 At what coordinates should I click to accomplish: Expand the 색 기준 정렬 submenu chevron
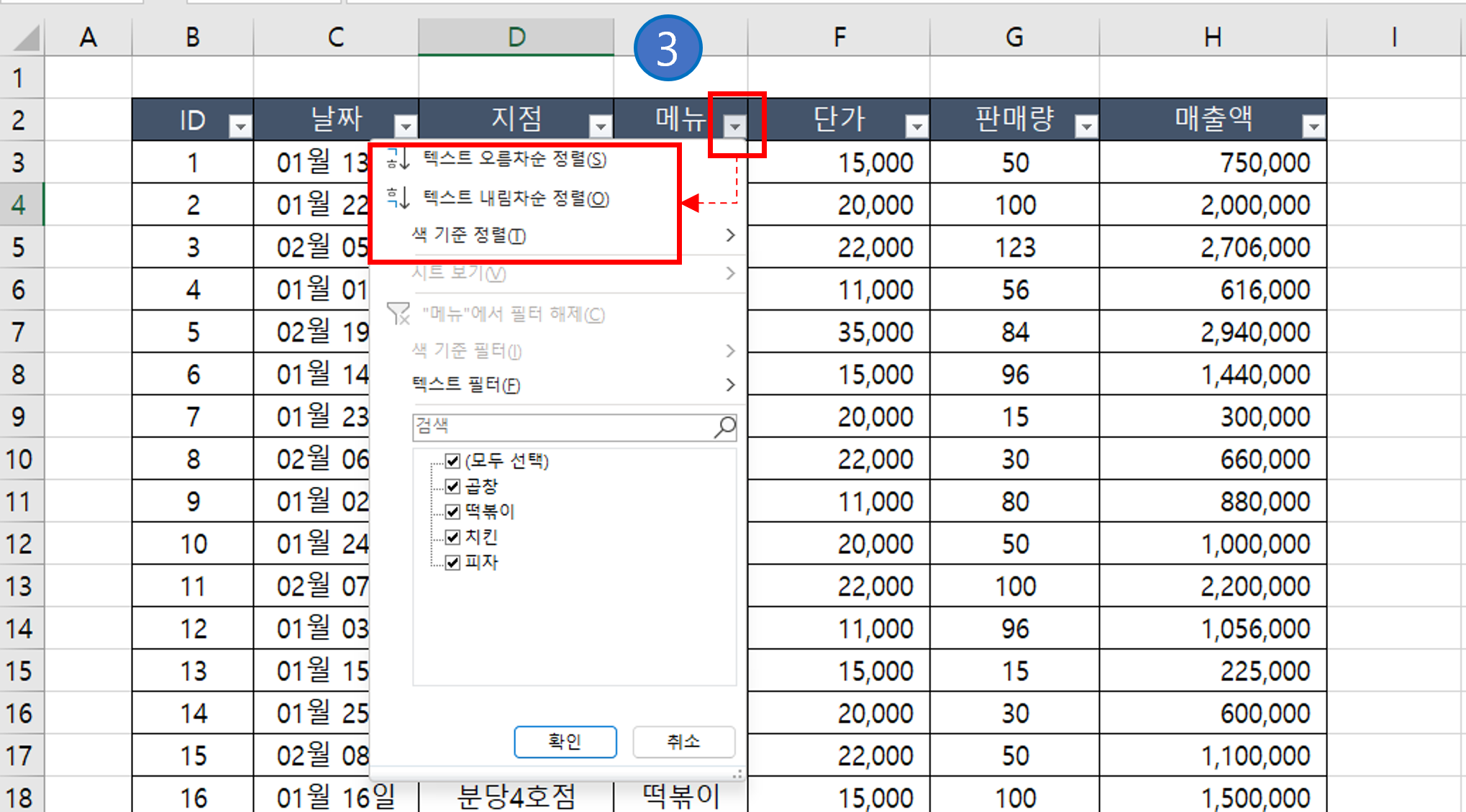[730, 235]
